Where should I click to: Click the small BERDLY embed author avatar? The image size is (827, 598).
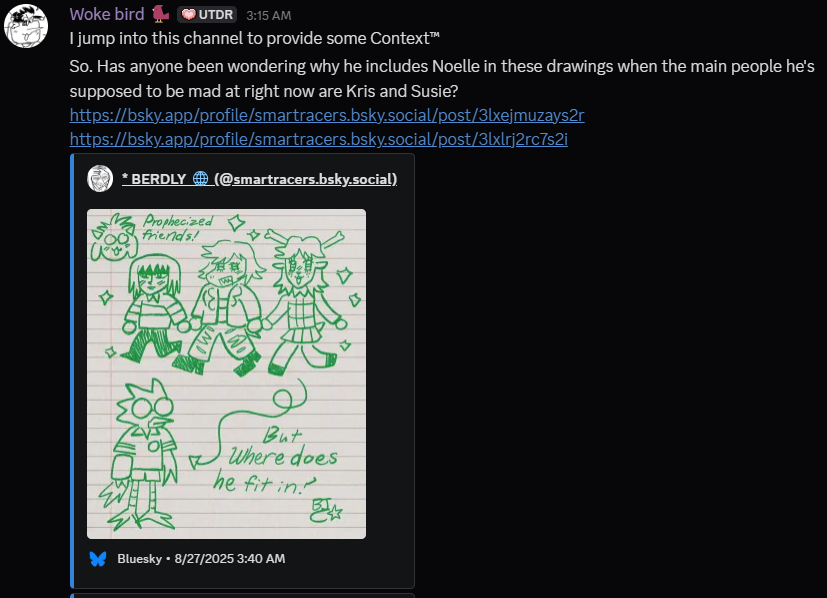pyautogui.click(x=100, y=179)
